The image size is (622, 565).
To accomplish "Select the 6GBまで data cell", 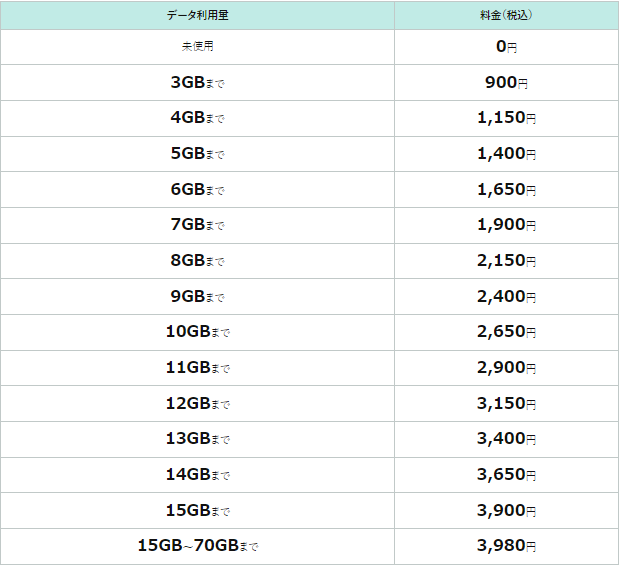I will (197, 190).
